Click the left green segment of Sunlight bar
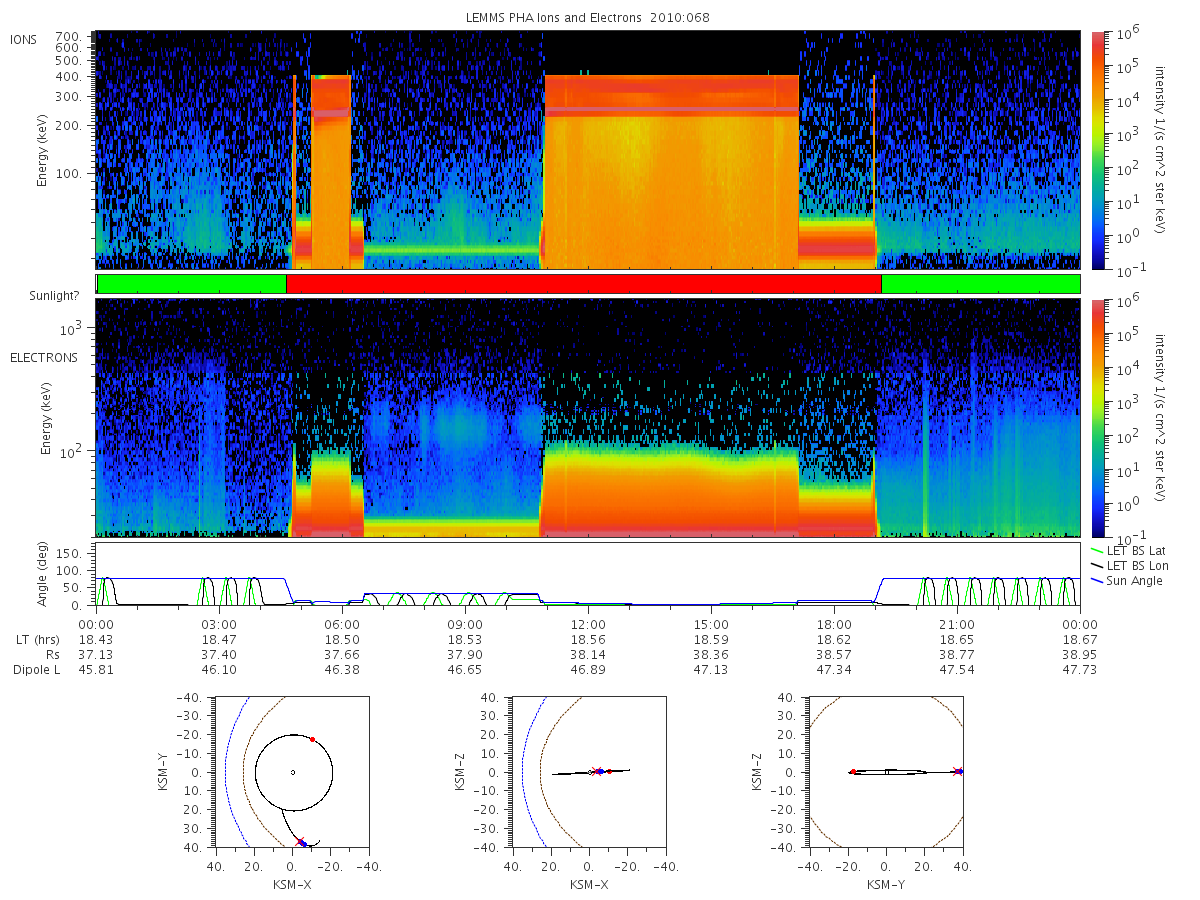The width and height of the screenshot is (1200, 900). [x=192, y=284]
